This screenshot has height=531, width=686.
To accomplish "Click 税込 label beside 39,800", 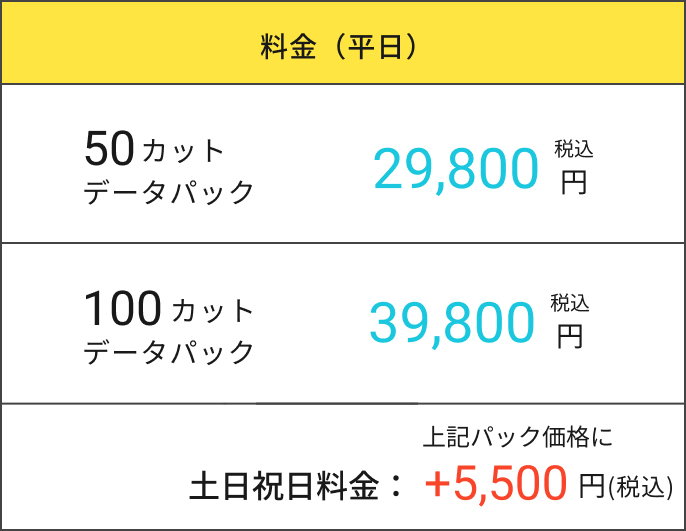I will coord(570,302).
